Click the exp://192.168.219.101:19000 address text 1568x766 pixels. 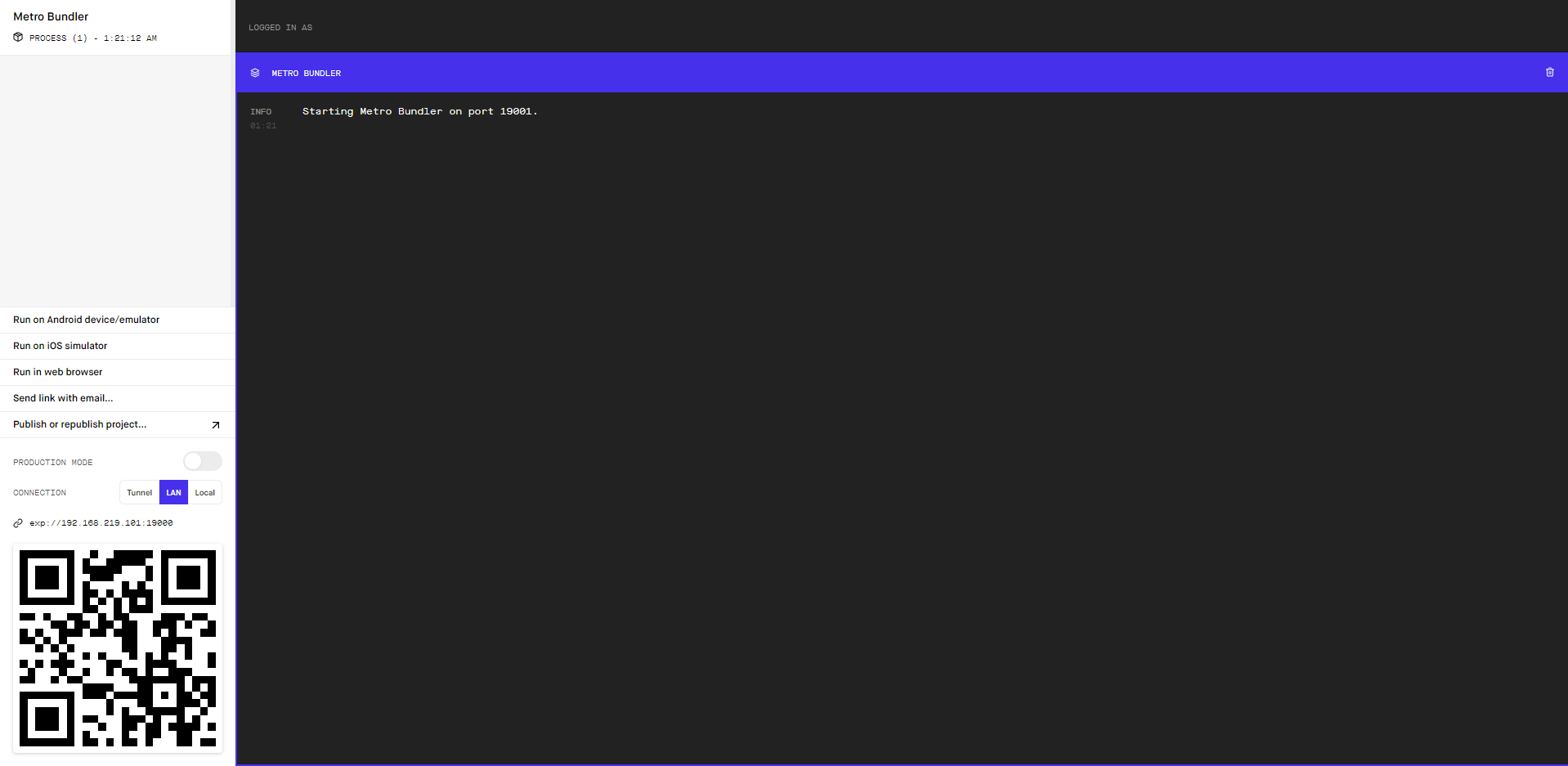[101, 523]
